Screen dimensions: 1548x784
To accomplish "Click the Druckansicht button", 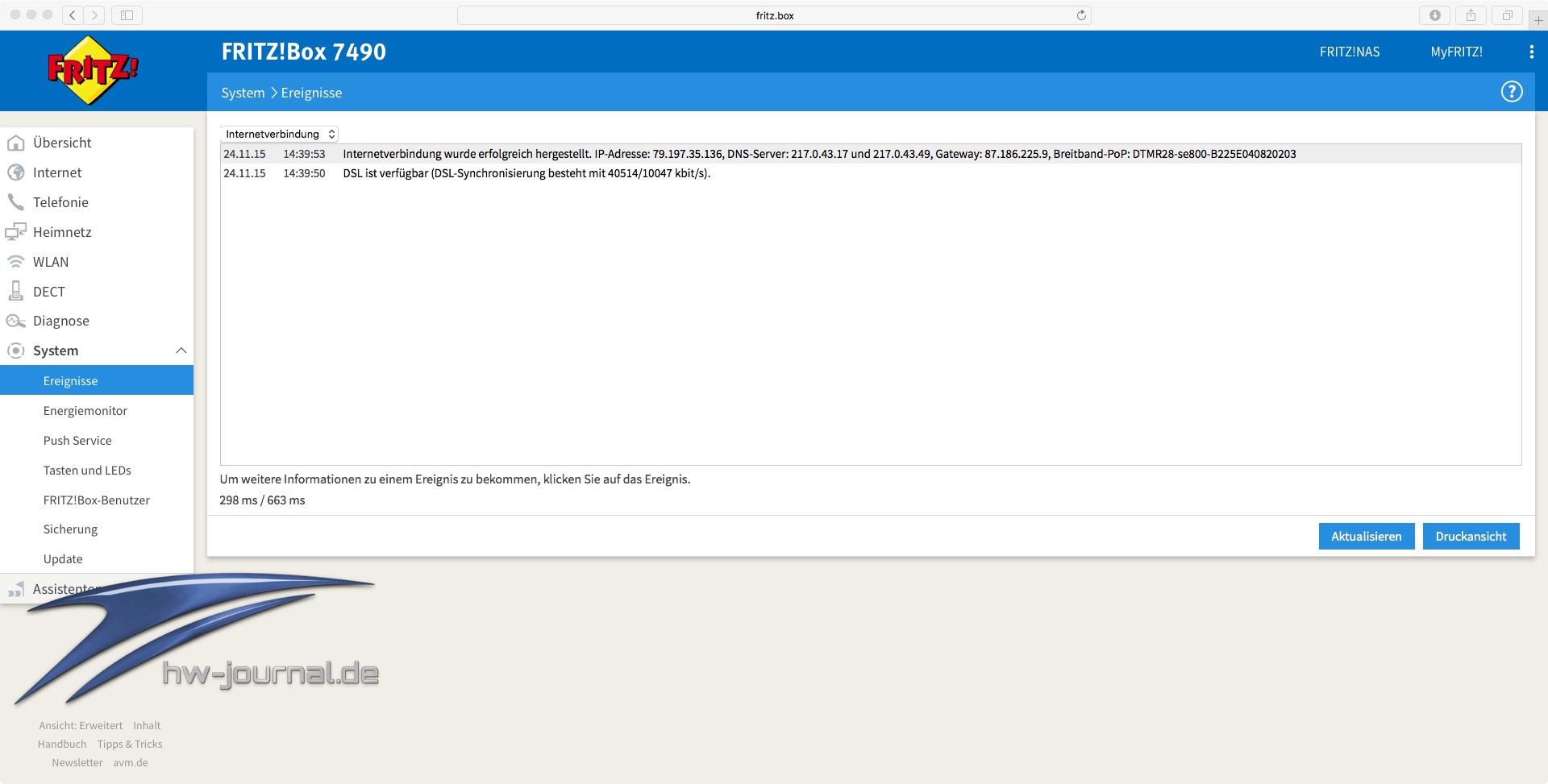I will (1471, 536).
